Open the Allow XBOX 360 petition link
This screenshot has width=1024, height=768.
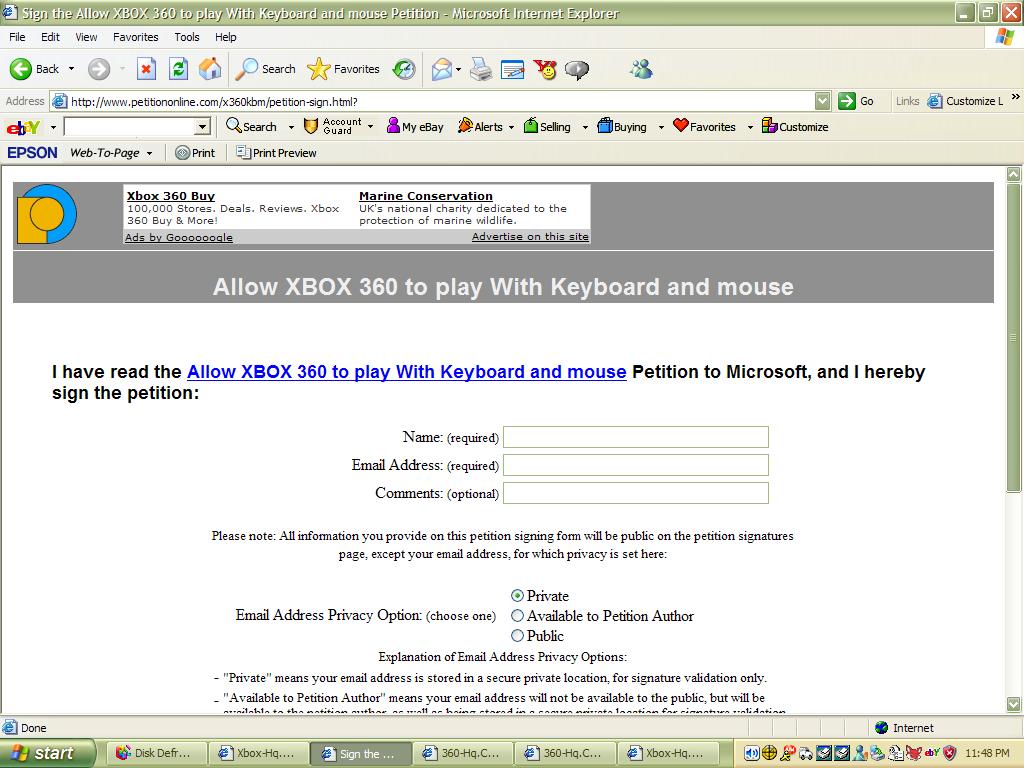coord(407,372)
